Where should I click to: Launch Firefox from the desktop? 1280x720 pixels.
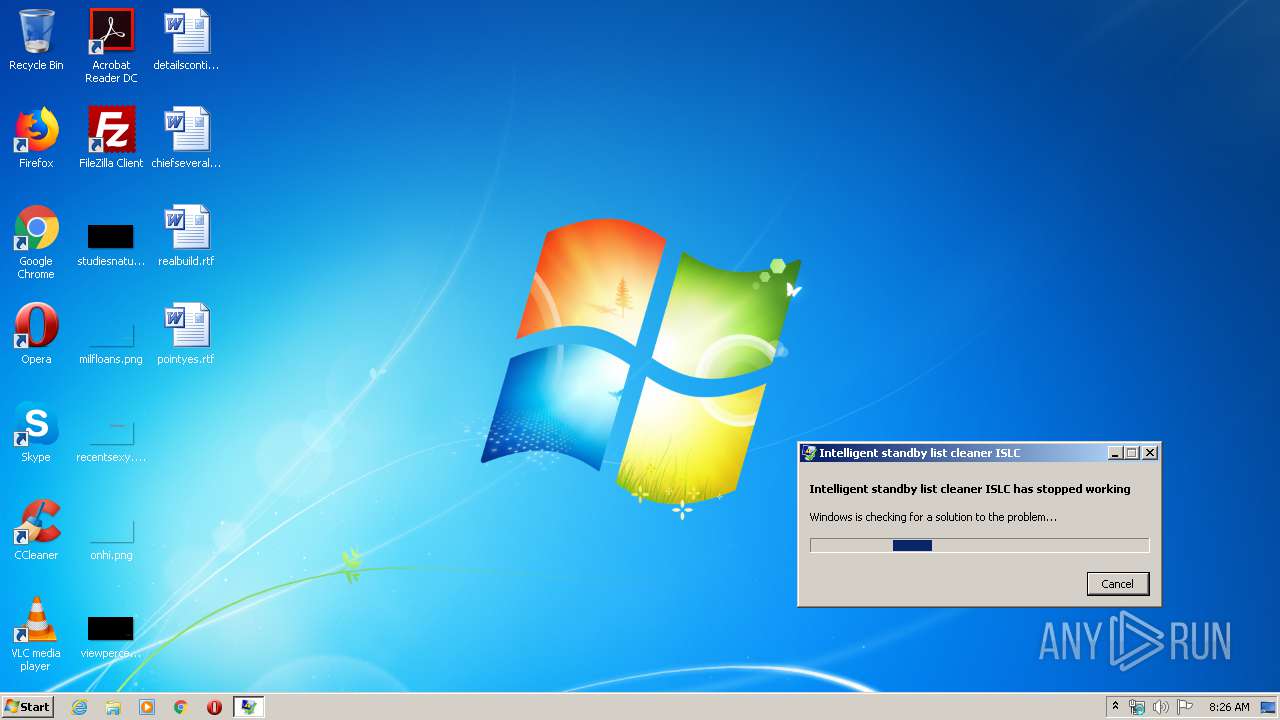pos(36,138)
